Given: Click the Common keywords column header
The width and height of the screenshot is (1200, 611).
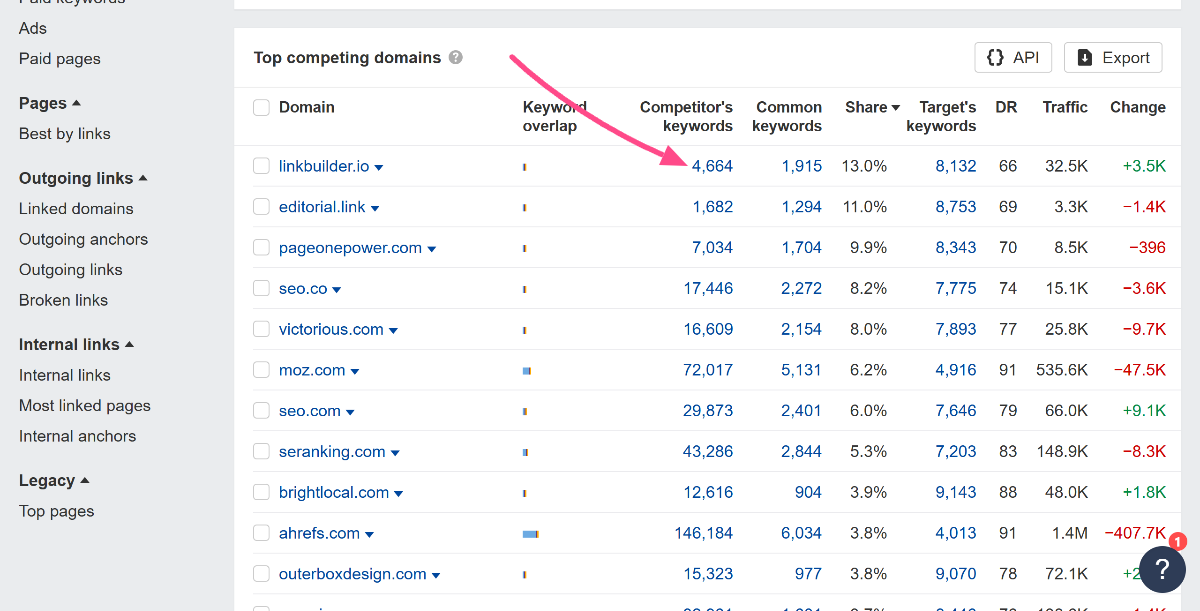Looking at the screenshot, I should (787, 116).
